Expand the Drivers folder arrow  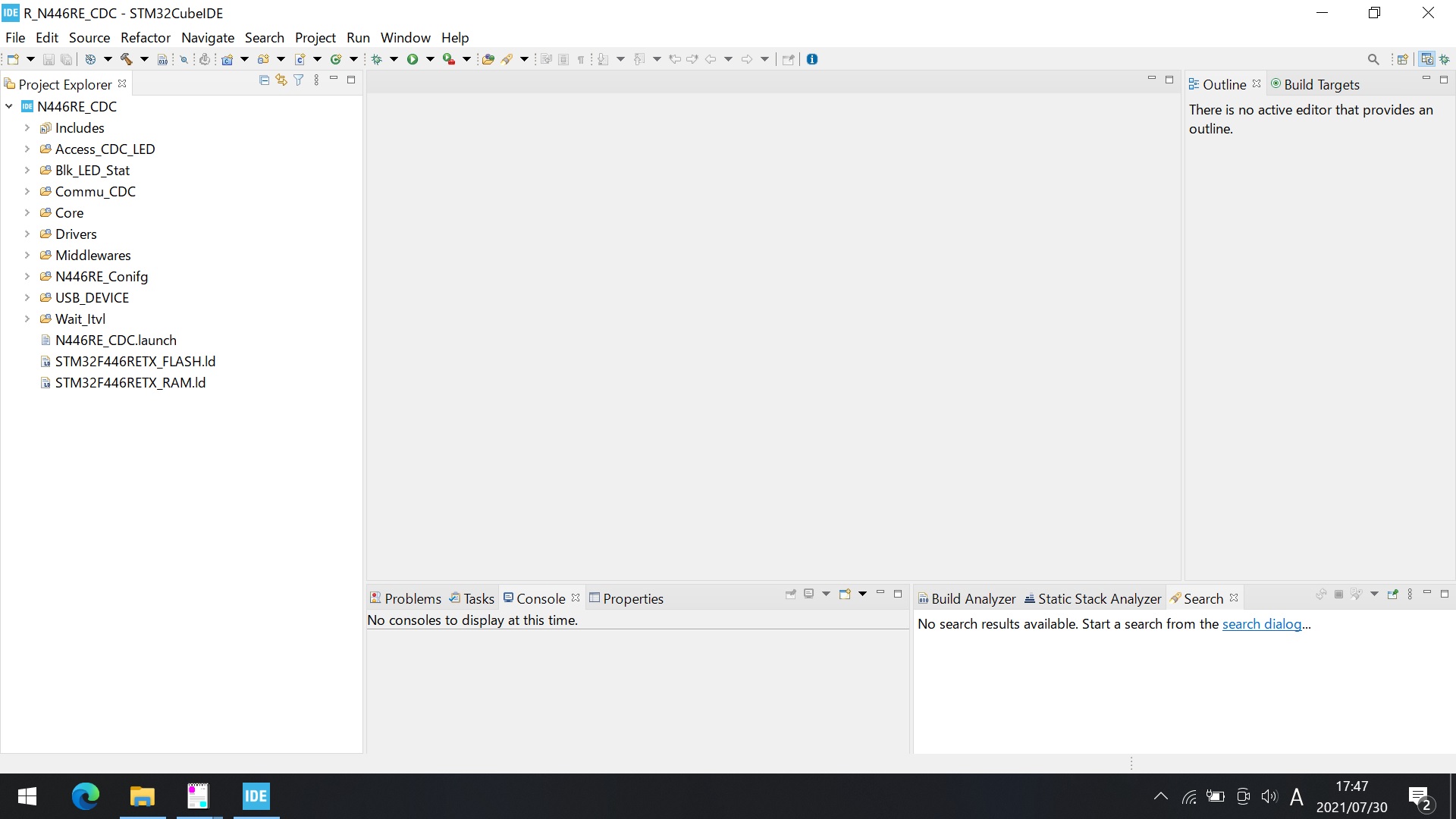27,234
